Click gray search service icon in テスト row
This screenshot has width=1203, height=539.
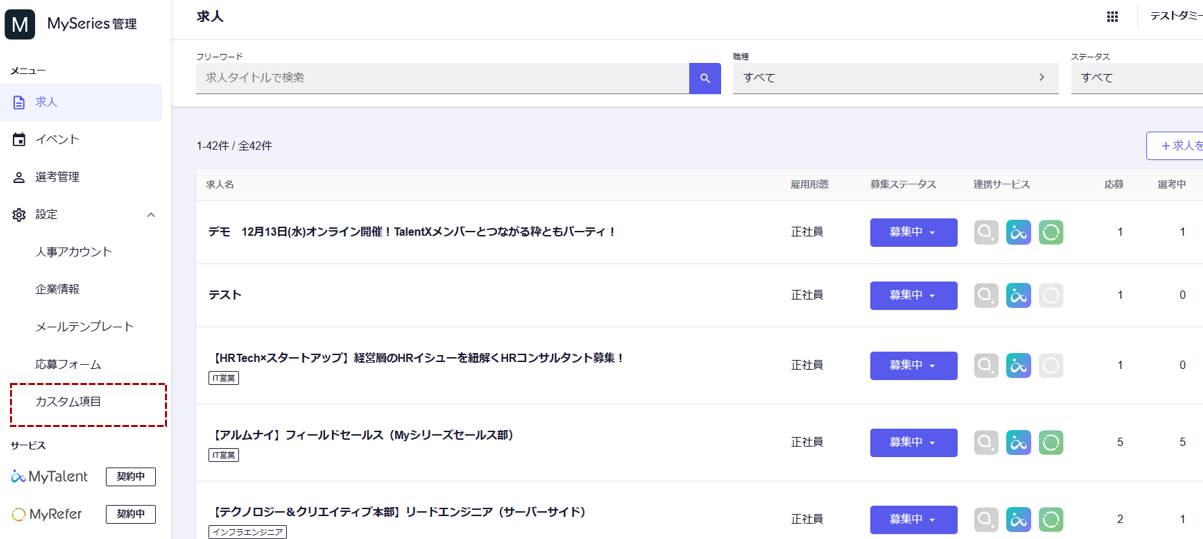pyautogui.click(x=986, y=296)
